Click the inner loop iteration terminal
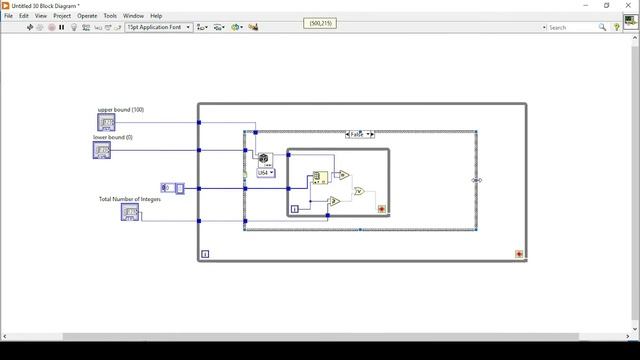The width and height of the screenshot is (640, 360). pos(295,209)
